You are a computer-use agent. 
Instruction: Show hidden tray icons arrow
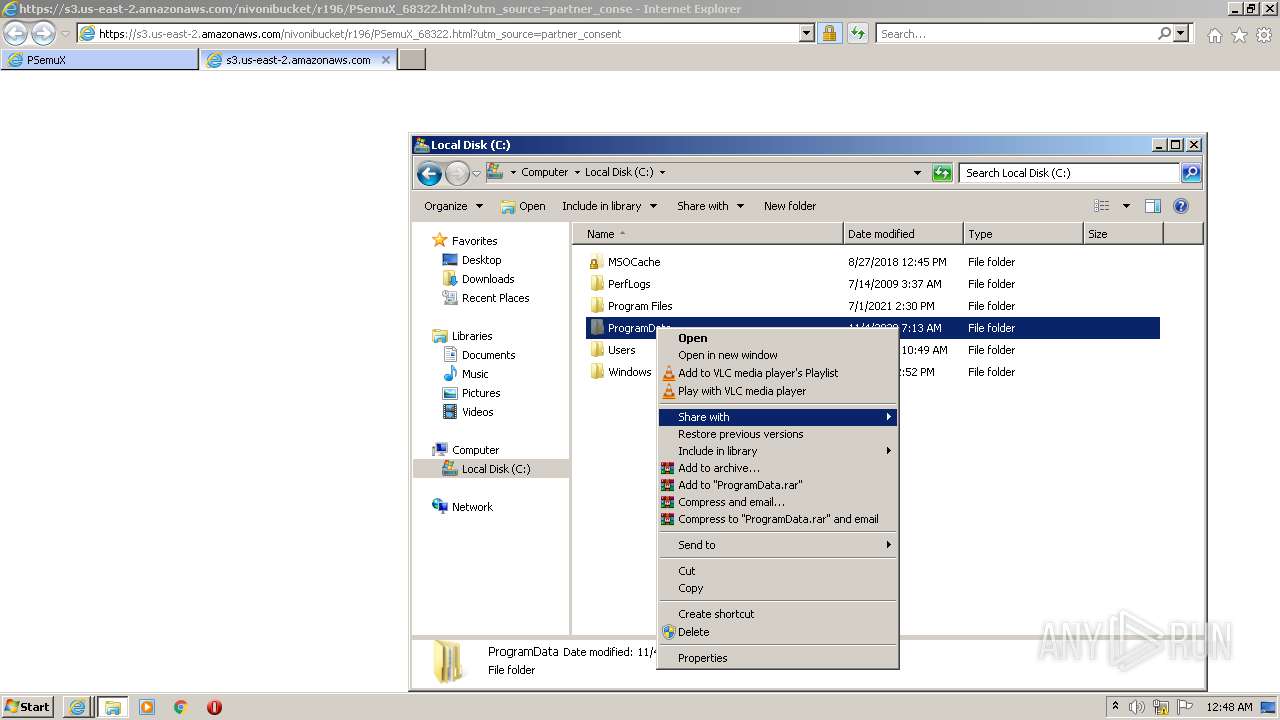tap(1115, 707)
